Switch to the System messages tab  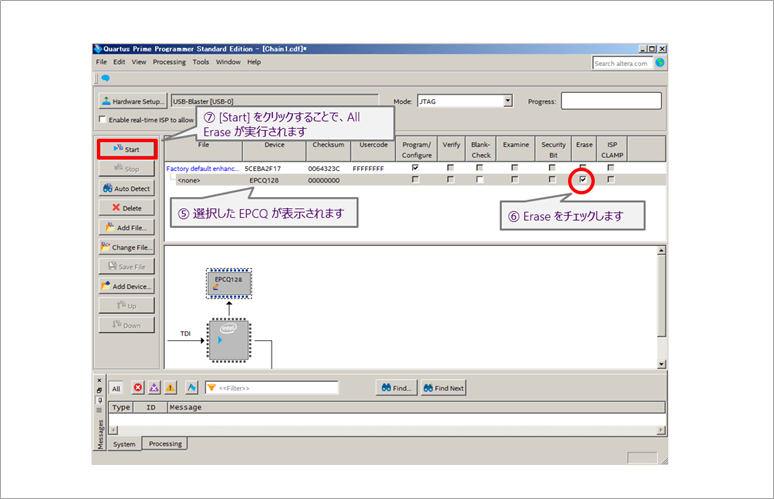(x=124, y=444)
